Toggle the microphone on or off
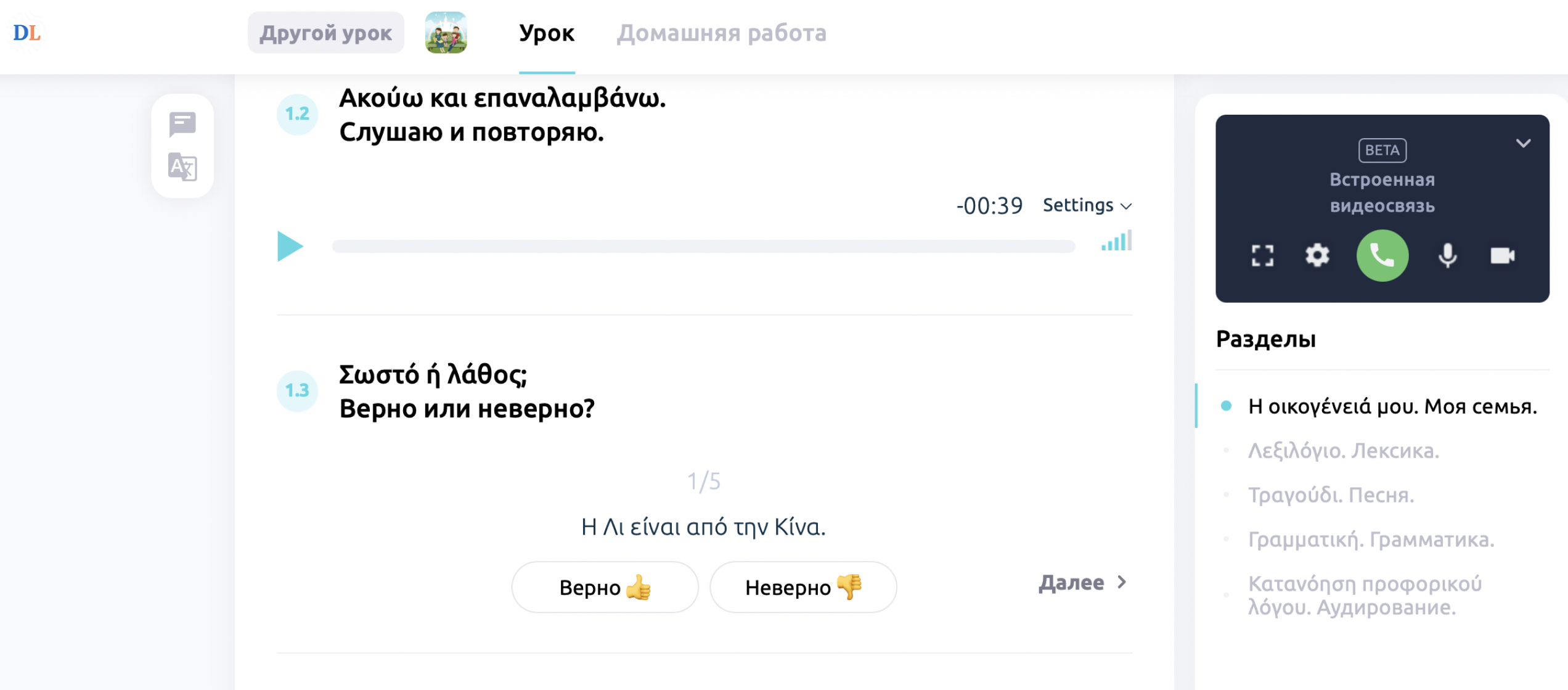 point(1447,255)
